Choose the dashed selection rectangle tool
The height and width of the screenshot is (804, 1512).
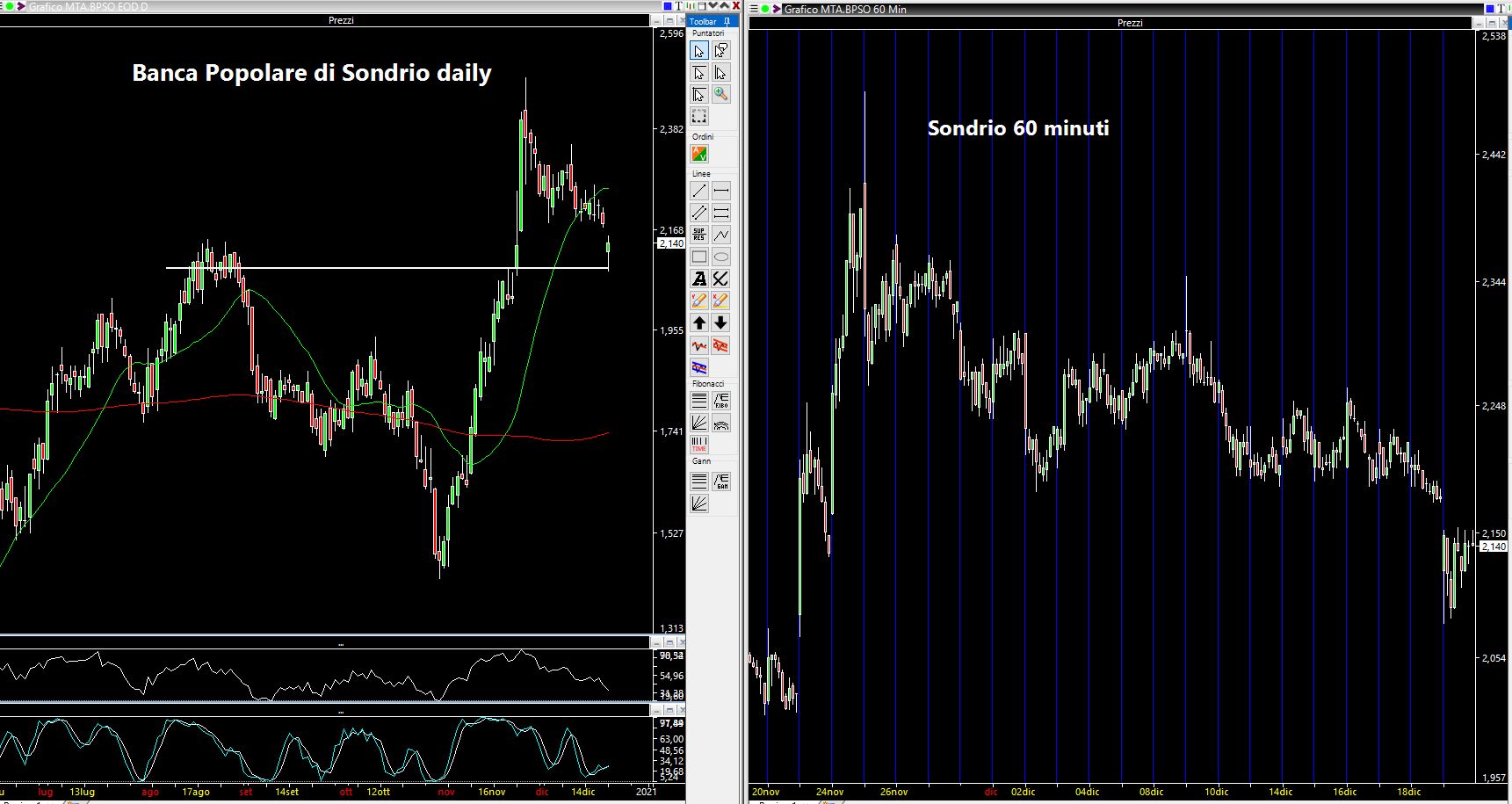(699, 117)
